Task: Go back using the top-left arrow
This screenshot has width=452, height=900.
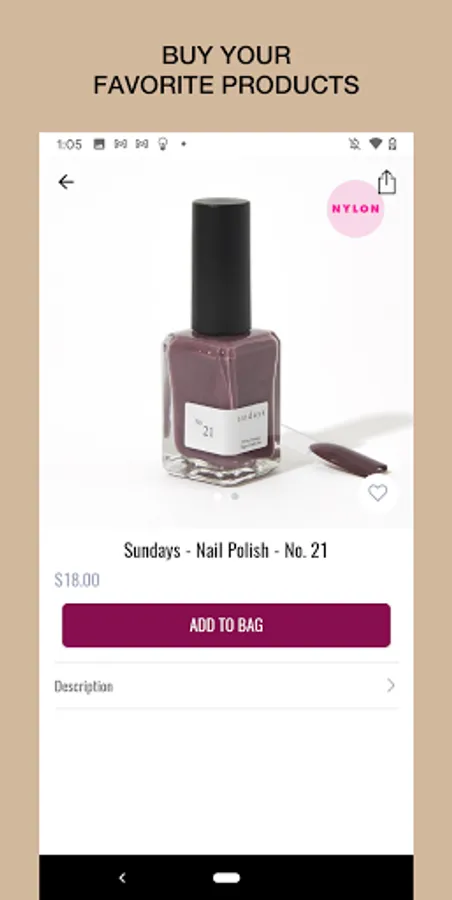Action: point(66,182)
